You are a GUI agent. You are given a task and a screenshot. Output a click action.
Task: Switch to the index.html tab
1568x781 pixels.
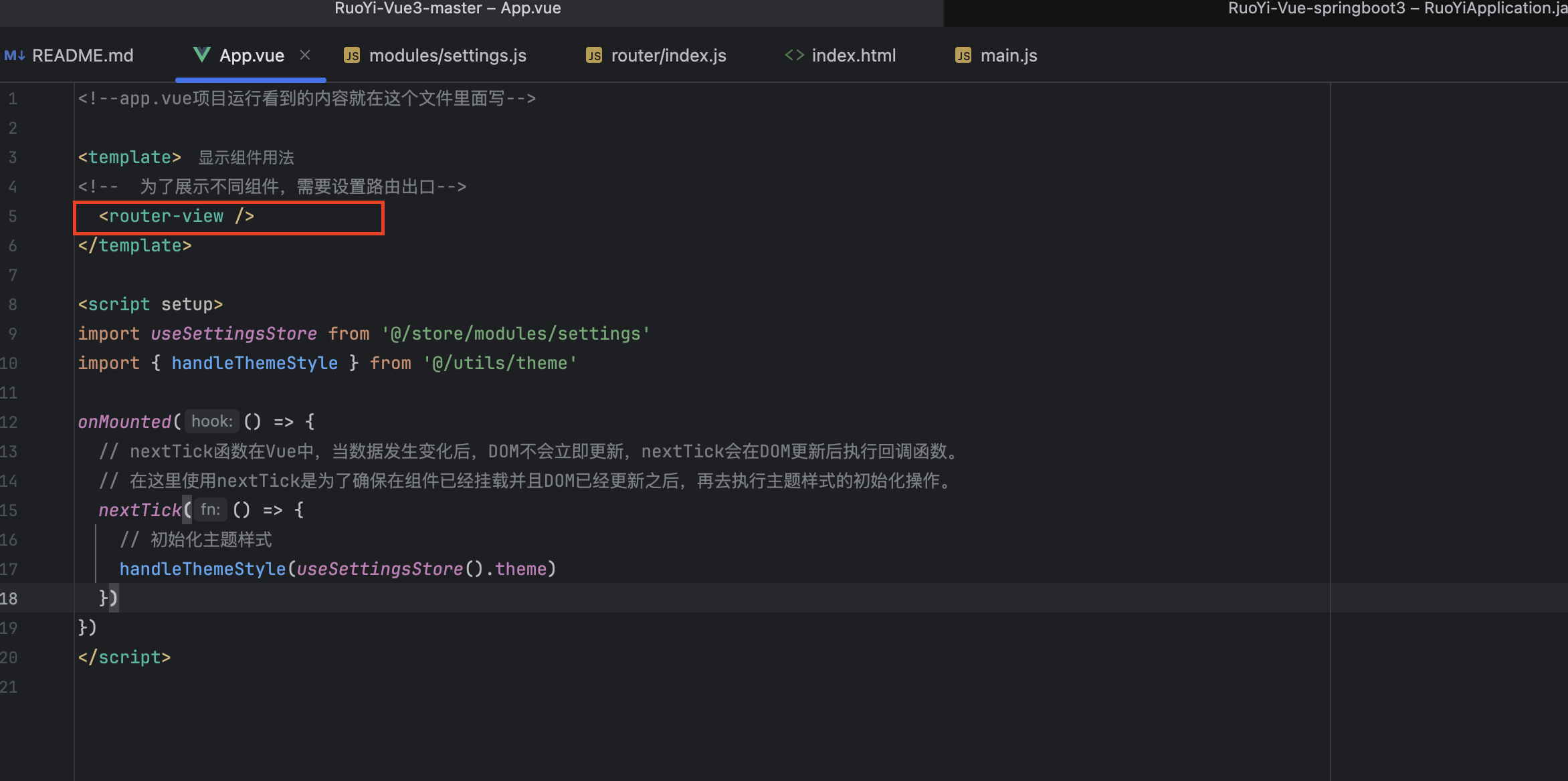pyautogui.click(x=853, y=55)
